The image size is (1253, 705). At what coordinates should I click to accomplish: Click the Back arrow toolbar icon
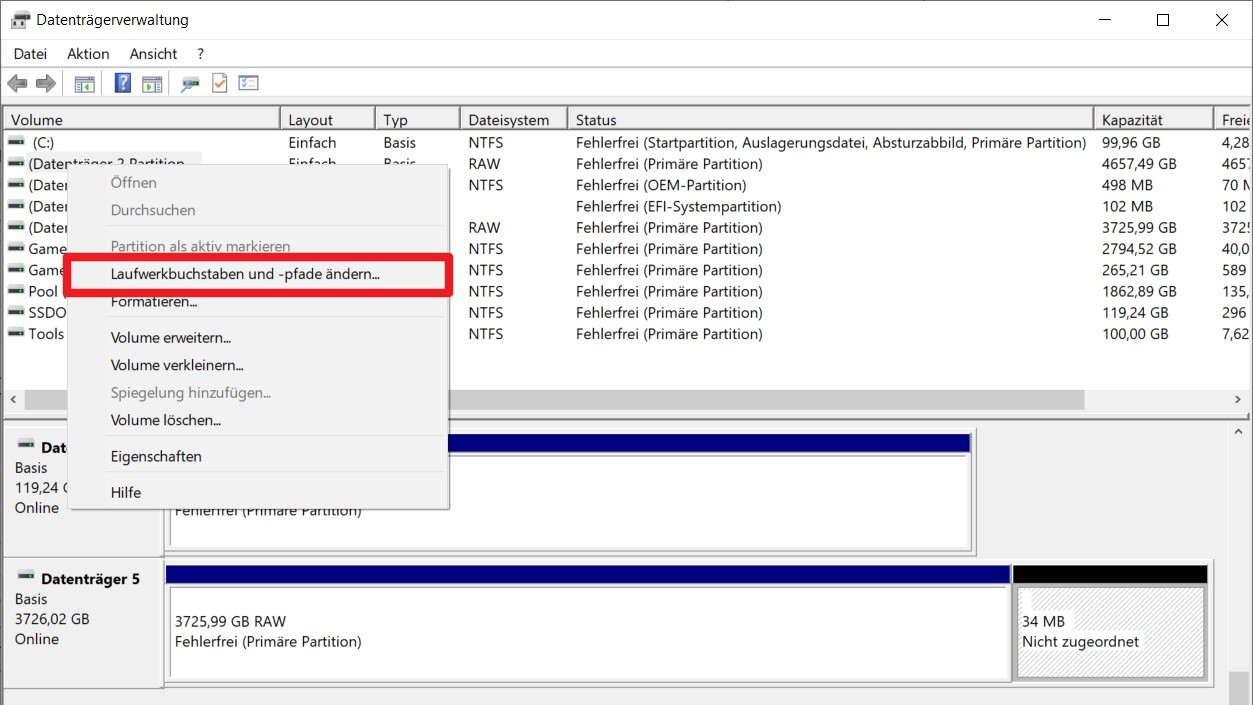coord(17,84)
